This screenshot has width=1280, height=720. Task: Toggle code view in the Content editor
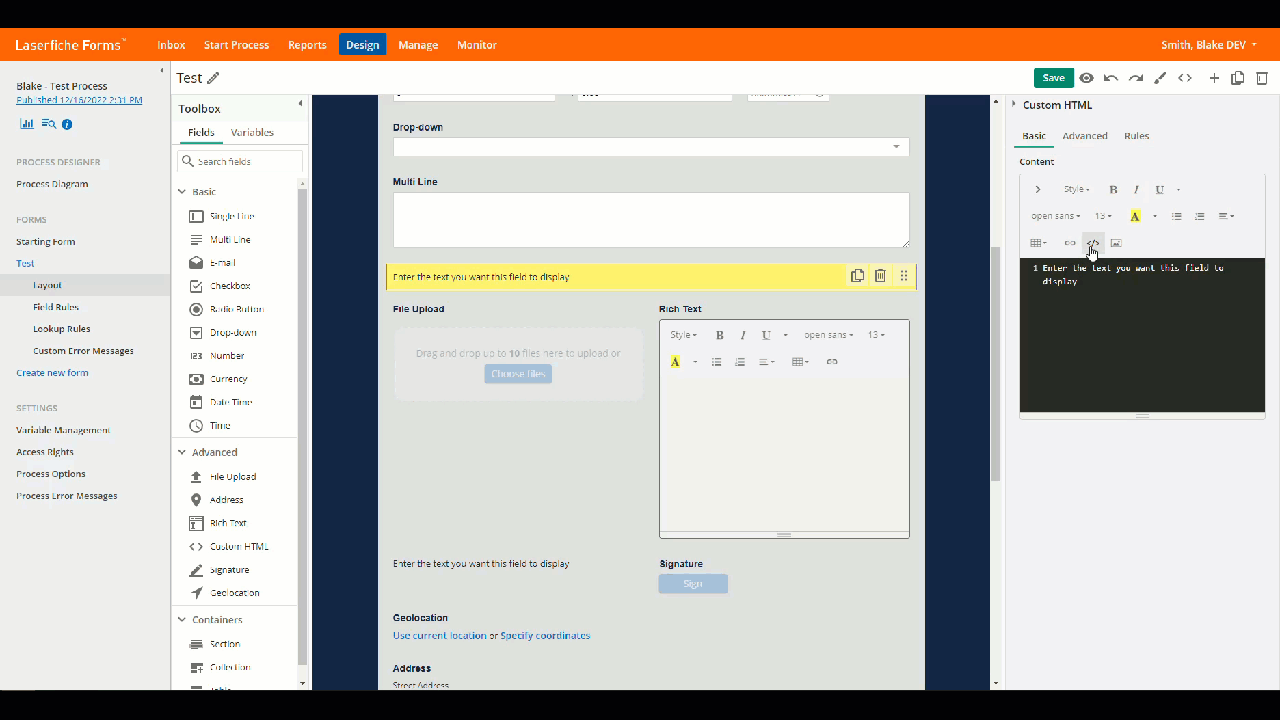(1093, 243)
